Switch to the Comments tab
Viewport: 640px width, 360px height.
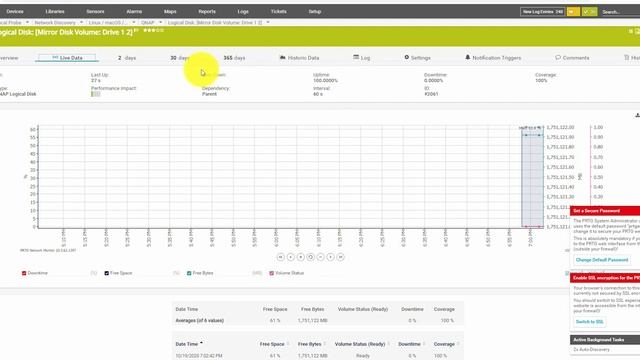pyautogui.click(x=572, y=58)
